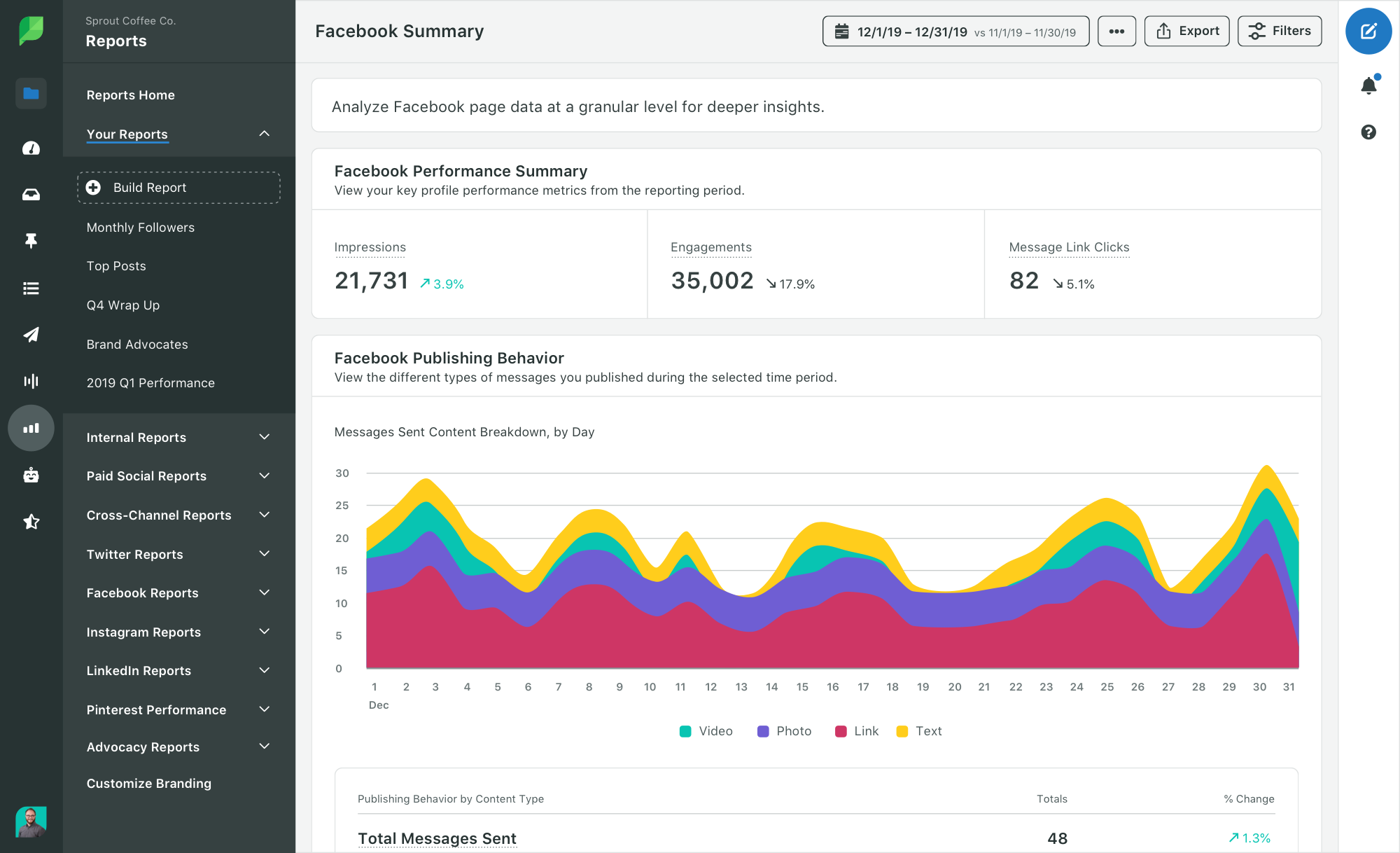Screen dimensions: 1400x853
Task: Select the Monthly Followers report
Action: pos(139,226)
